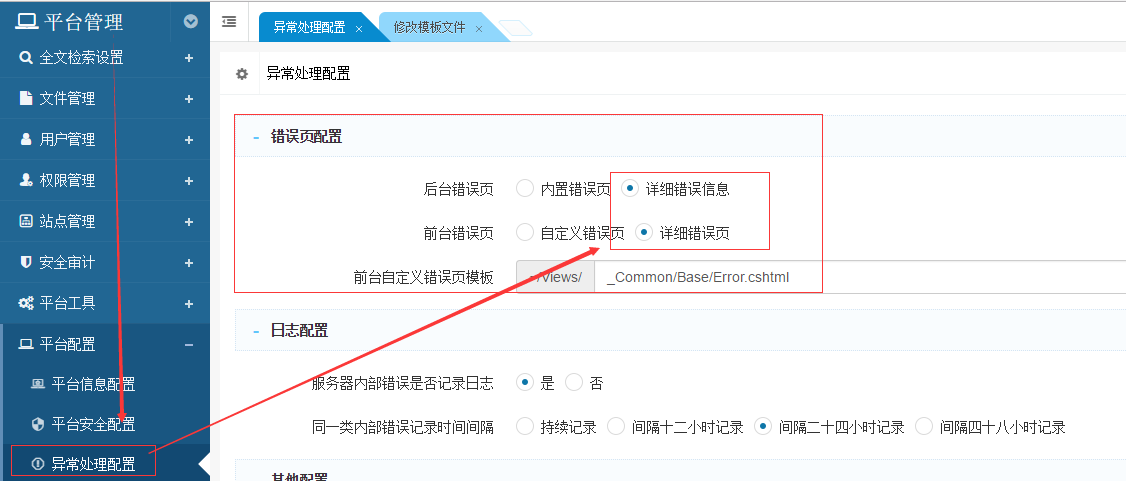Open the 用户管理 sidebar section

point(68,140)
